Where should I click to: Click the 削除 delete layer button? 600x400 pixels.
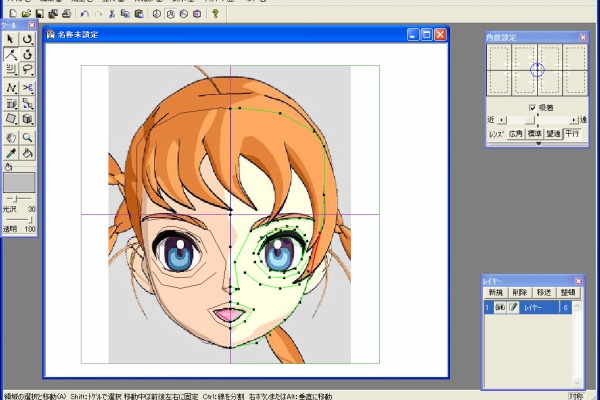pos(519,293)
